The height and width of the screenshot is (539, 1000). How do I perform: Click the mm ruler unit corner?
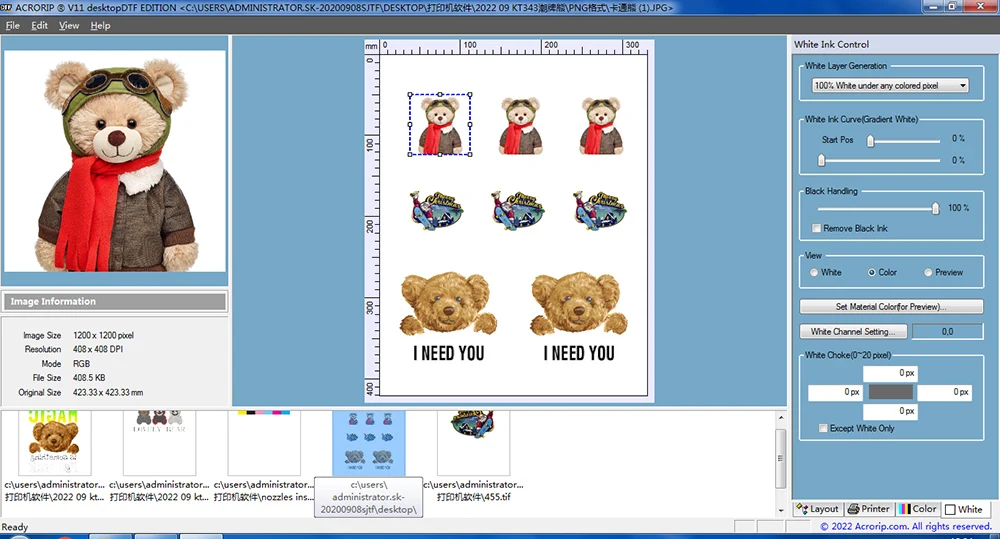tap(371, 46)
